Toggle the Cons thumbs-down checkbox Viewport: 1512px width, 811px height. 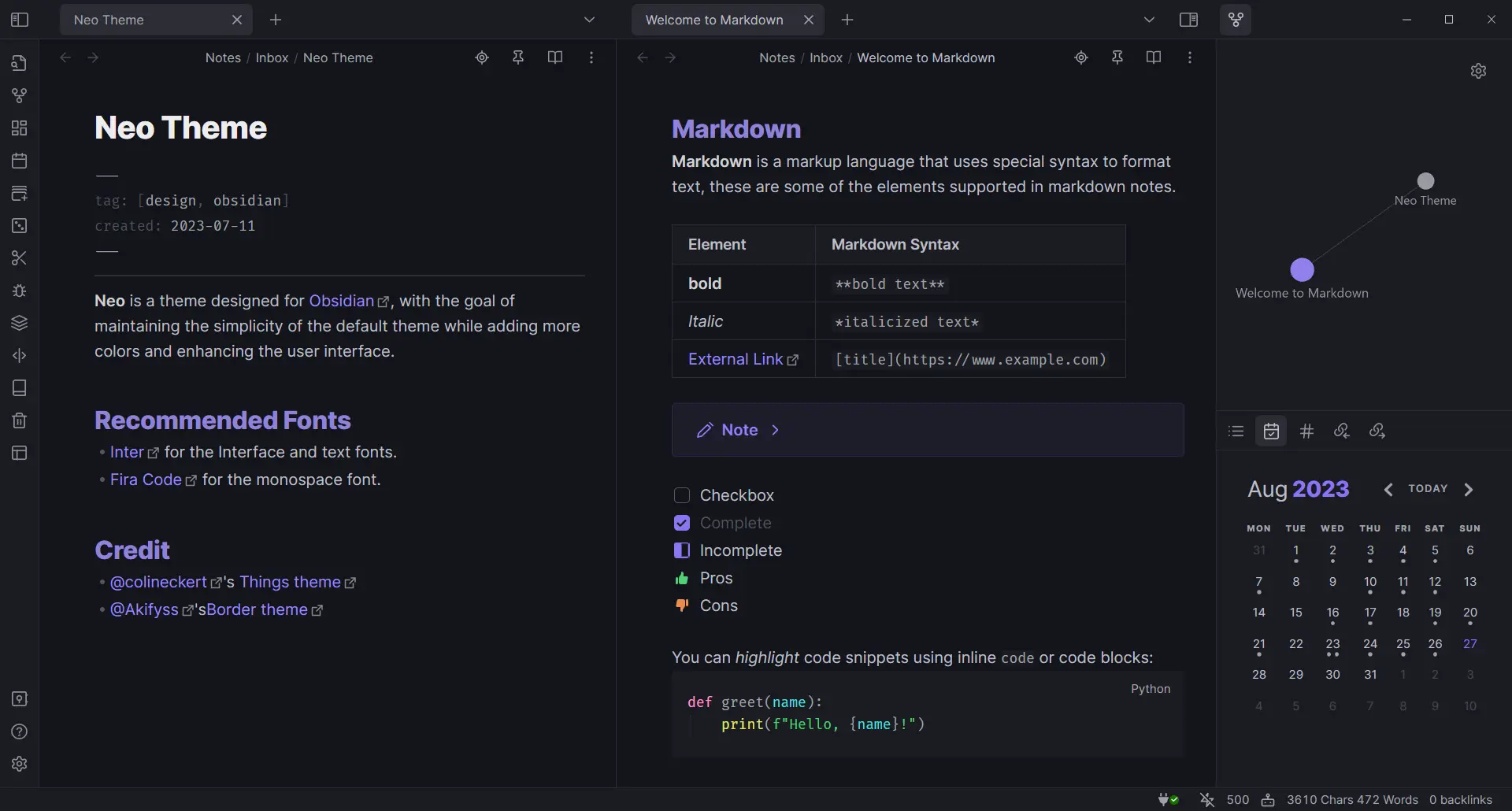[682, 605]
